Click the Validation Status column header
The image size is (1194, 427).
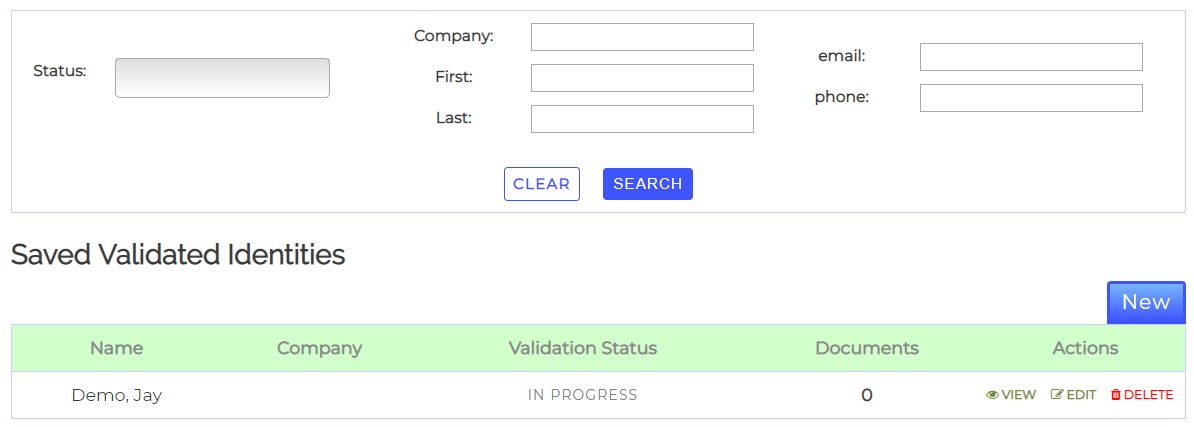pos(582,348)
